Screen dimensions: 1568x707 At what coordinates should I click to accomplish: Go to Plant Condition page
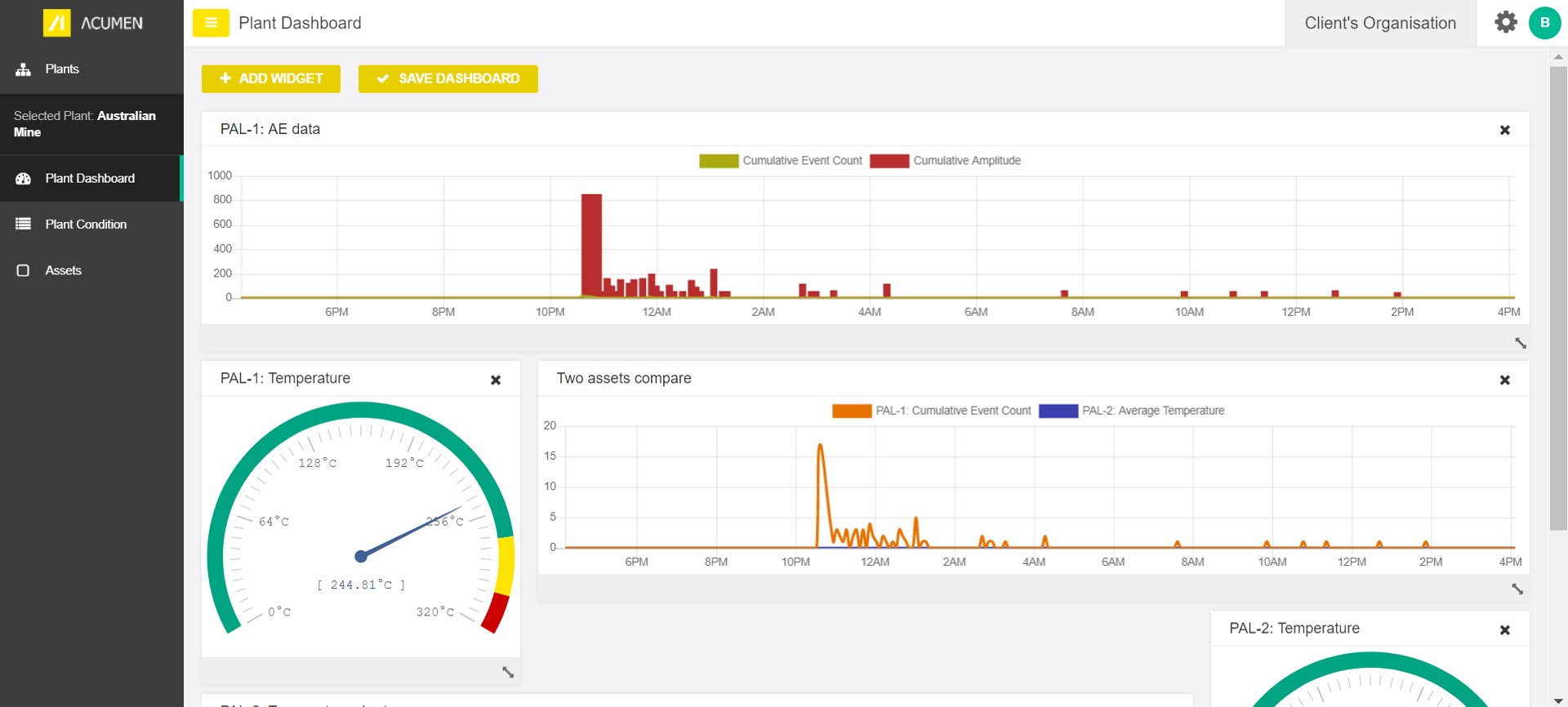91,224
